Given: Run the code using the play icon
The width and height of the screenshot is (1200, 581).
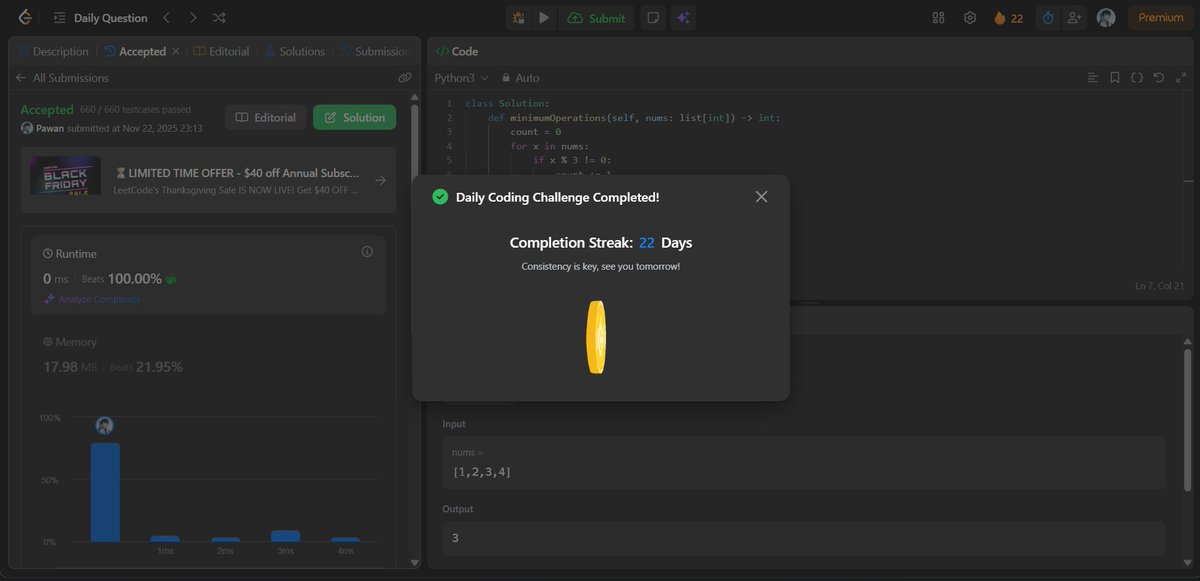Looking at the screenshot, I should click(x=542, y=17).
